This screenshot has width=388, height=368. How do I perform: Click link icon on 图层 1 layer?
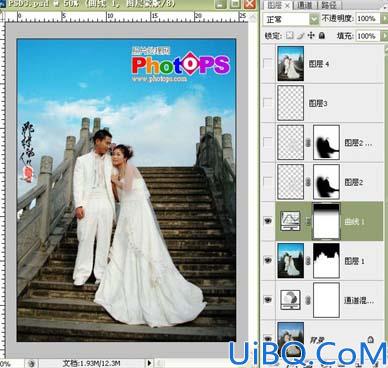tap(308, 261)
